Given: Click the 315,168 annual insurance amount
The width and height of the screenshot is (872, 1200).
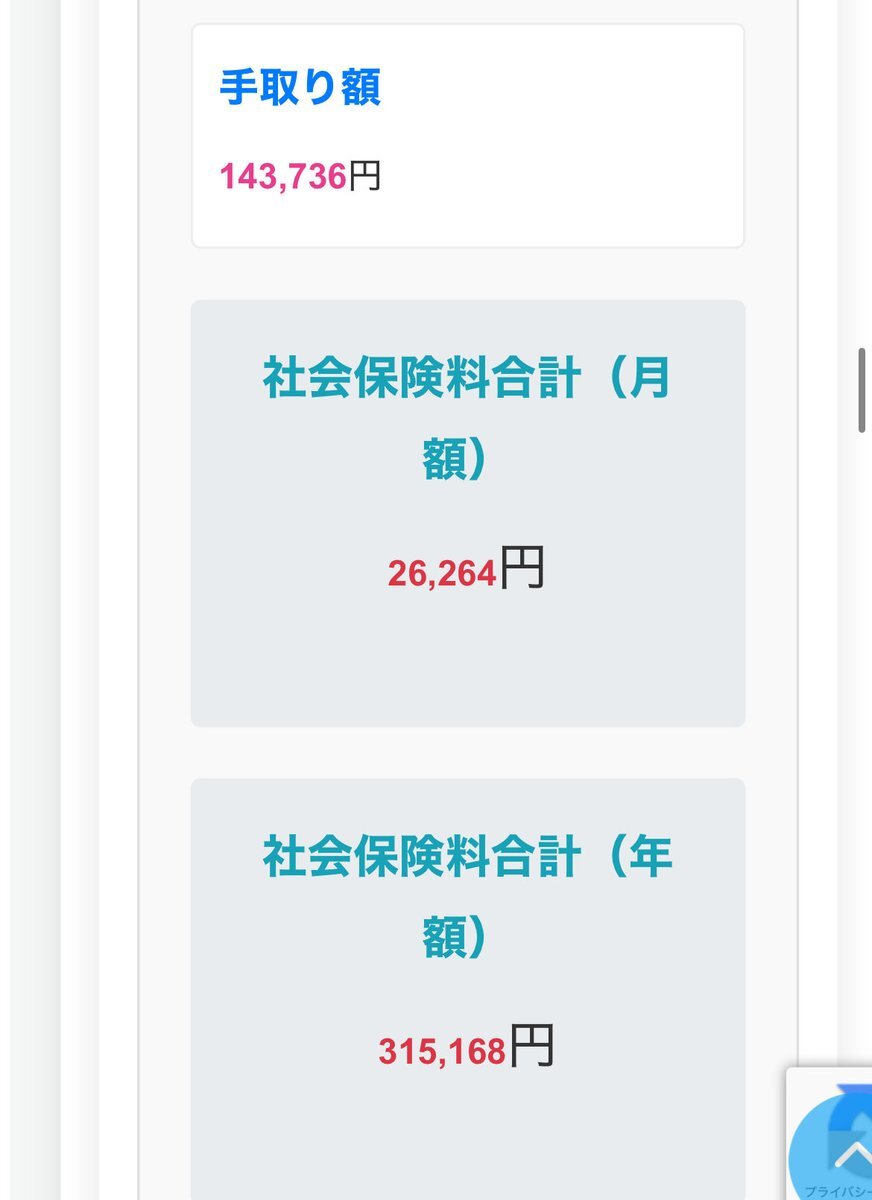Looking at the screenshot, I should click(442, 1052).
